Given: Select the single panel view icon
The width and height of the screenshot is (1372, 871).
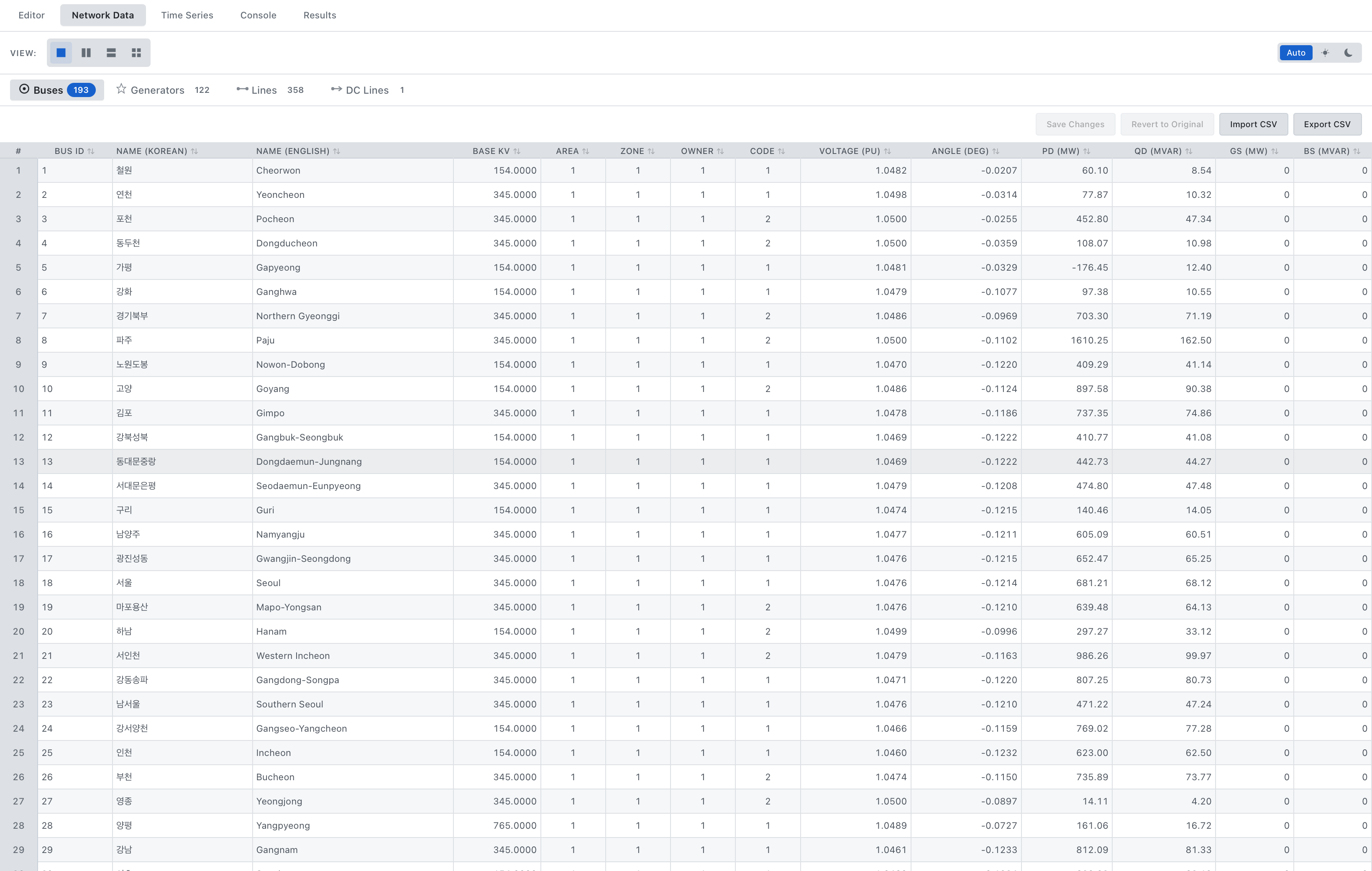Looking at the screenshot, I should [x=61, y=52].
